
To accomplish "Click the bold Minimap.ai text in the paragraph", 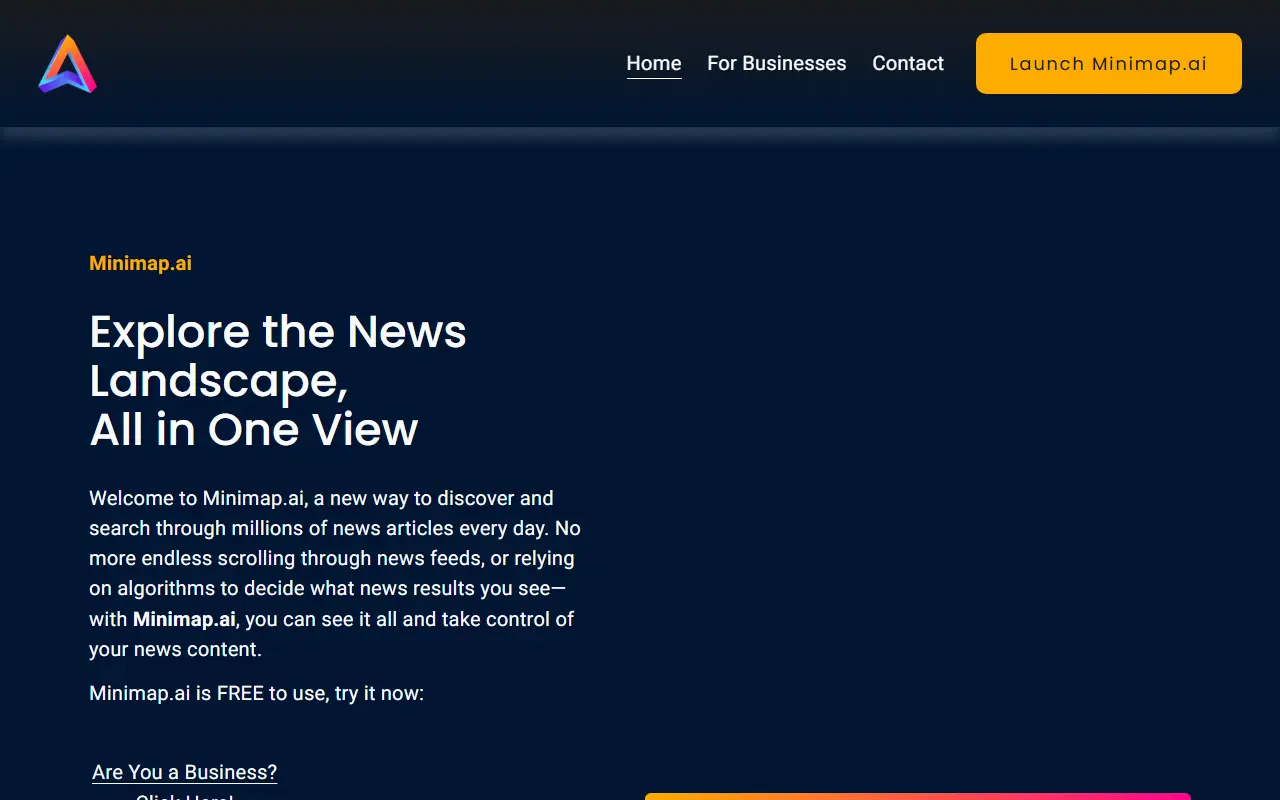I will (x=184, y=619).
